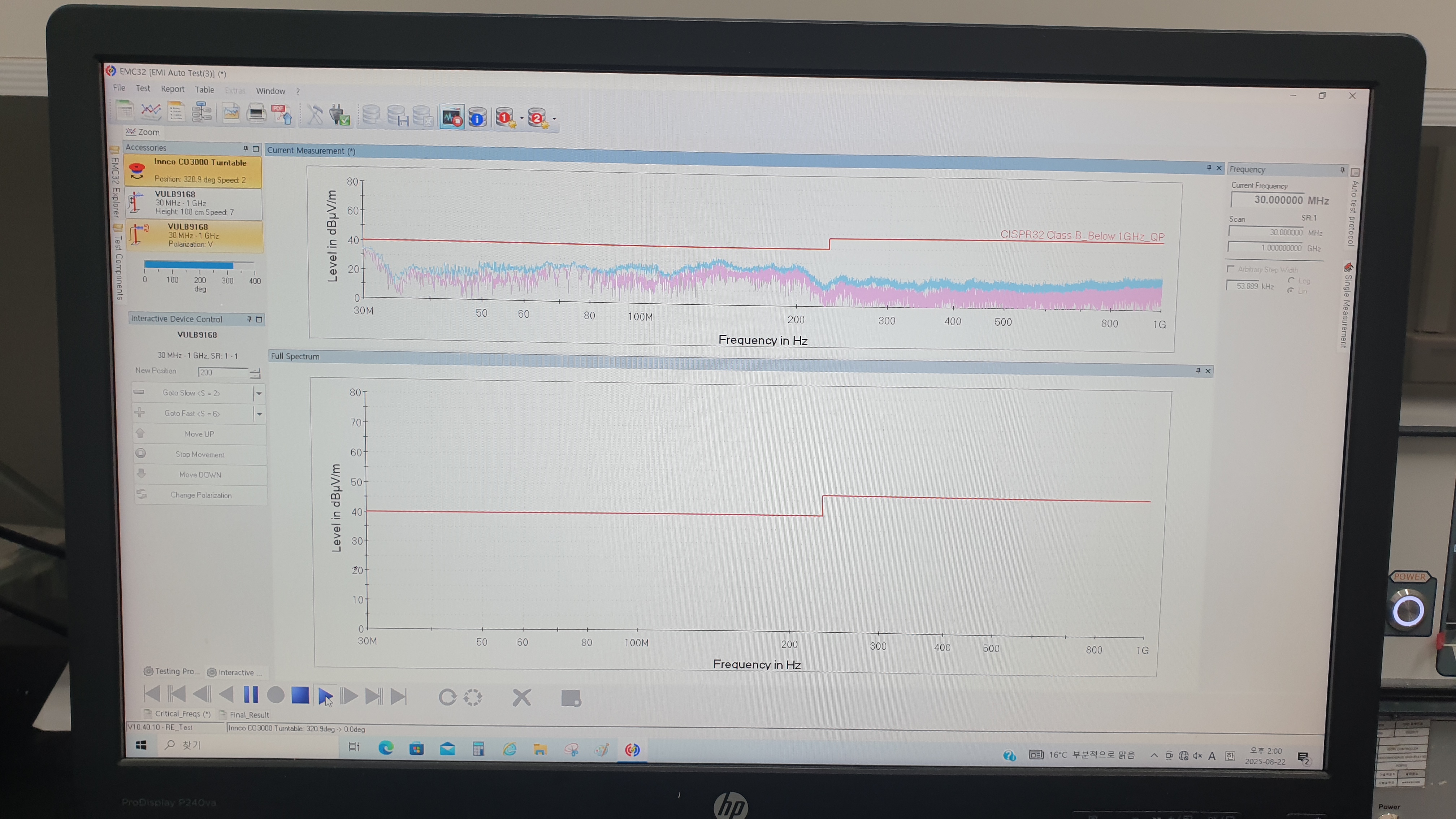Pause the test with blue pause button

(251, 695)
